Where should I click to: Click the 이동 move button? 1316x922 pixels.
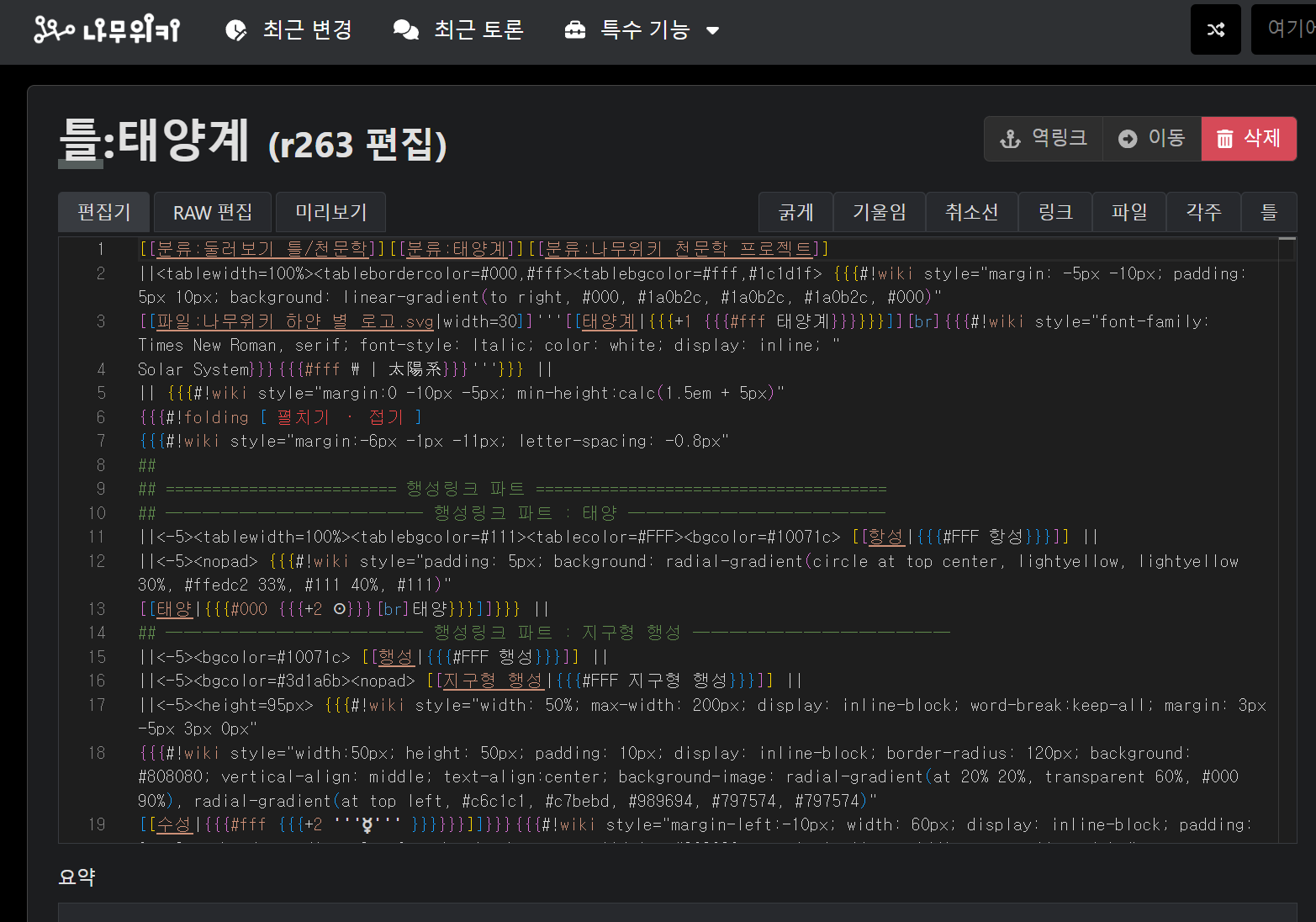1151,139
